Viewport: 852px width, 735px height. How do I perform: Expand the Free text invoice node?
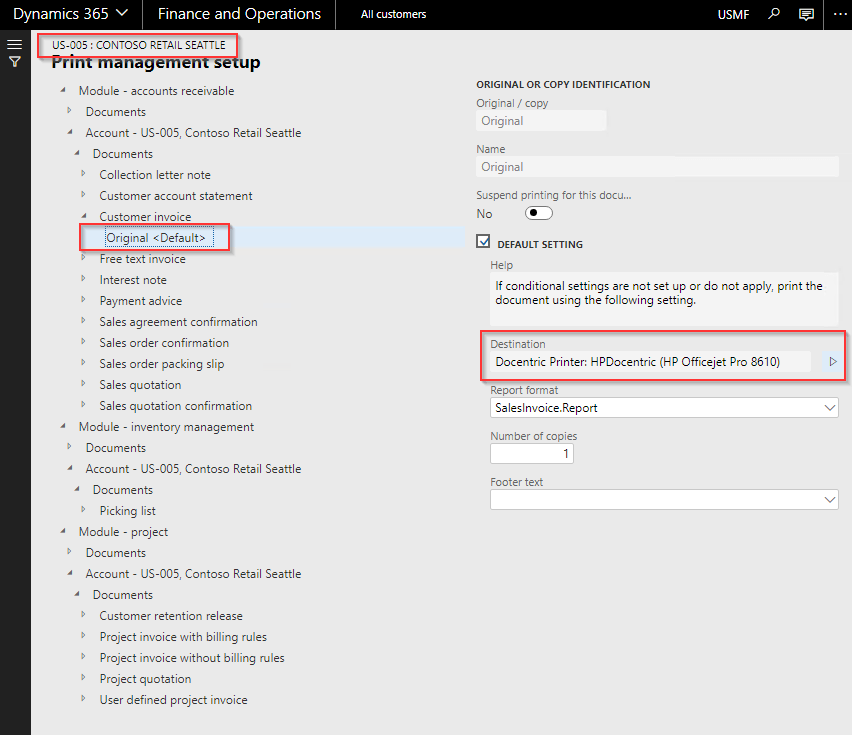click(x=85, y=258)
